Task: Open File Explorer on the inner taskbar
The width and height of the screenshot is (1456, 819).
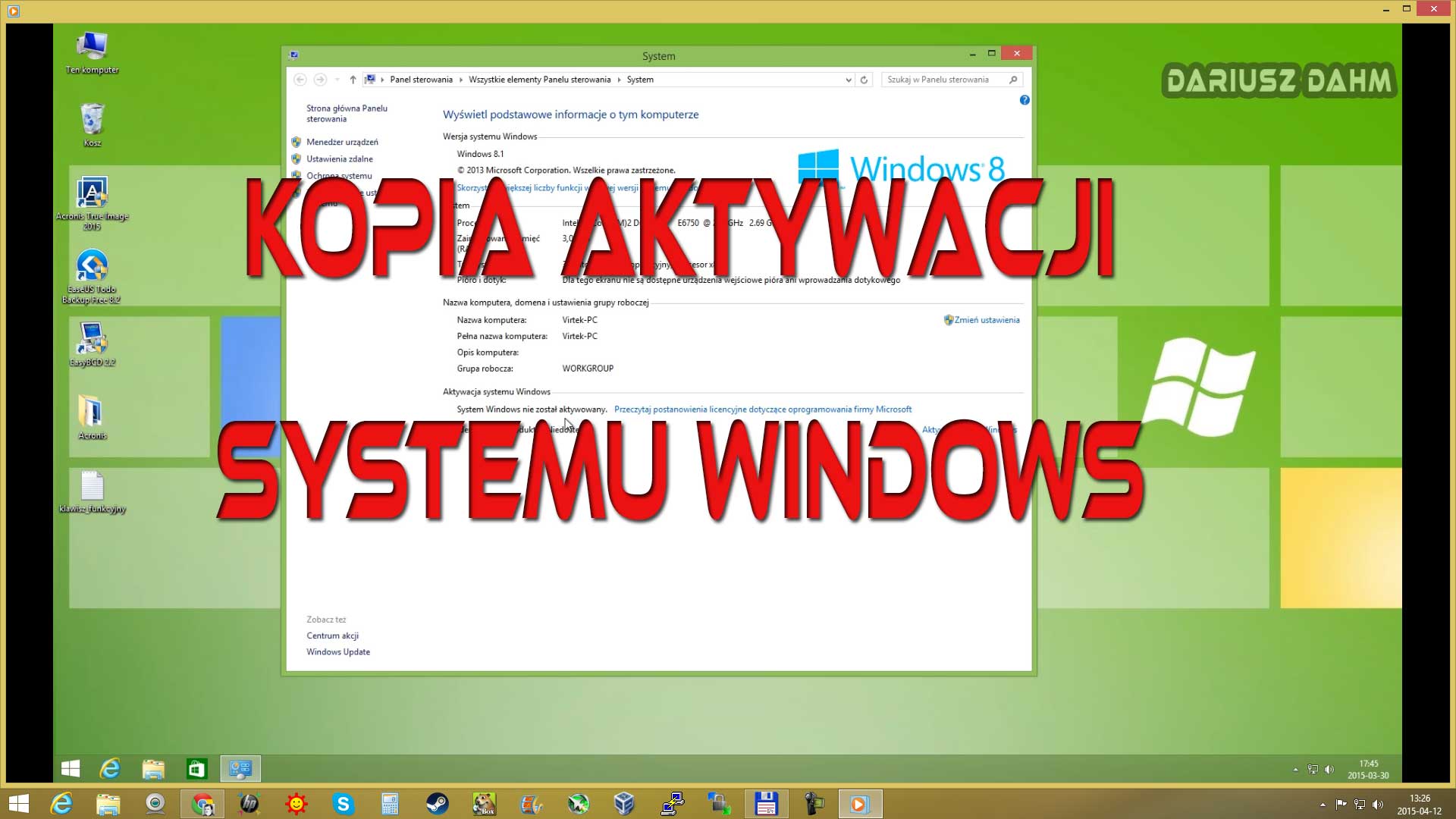Action: 153,769
